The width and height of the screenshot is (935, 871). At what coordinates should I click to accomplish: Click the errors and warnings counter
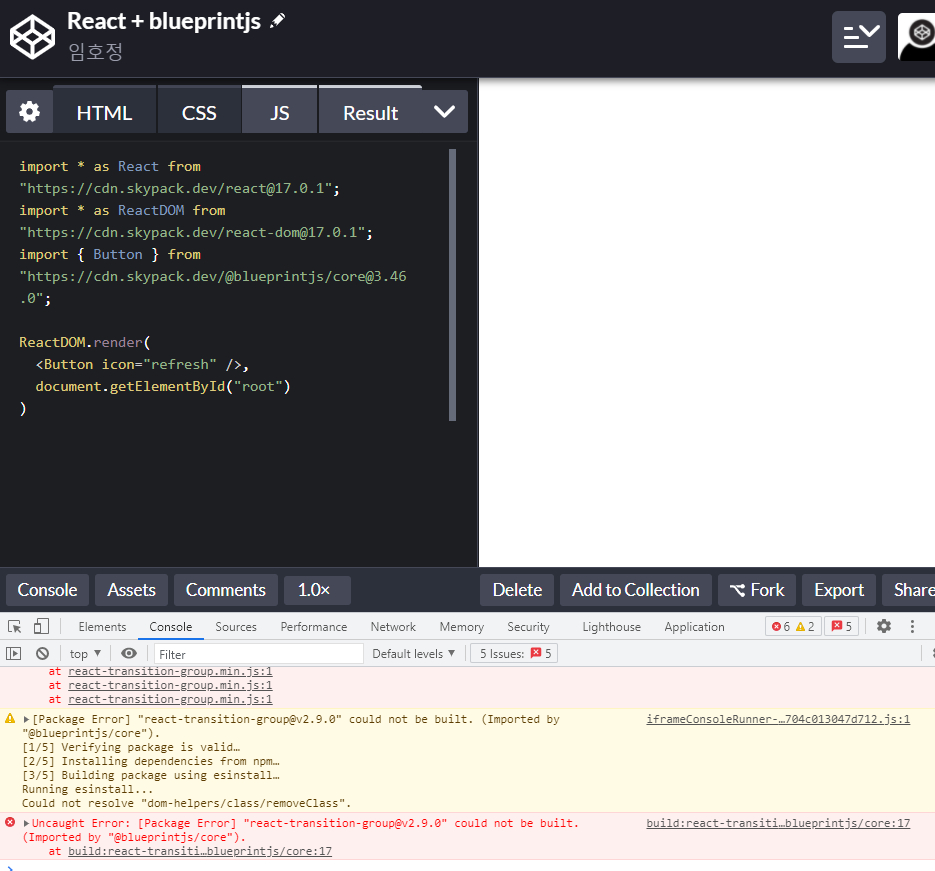(793, 626)
